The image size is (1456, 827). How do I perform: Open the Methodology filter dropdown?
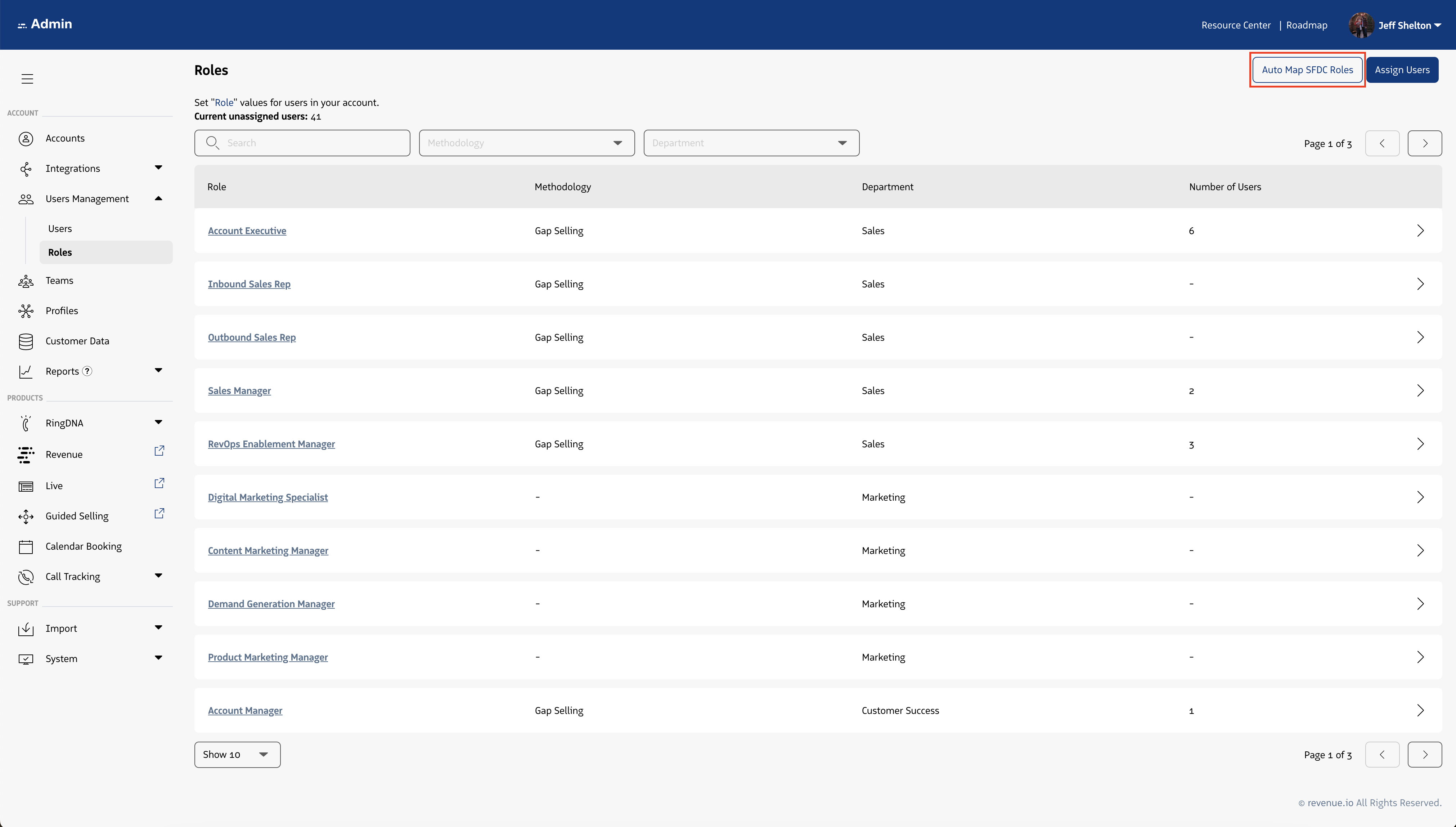[x=526, y=143]
